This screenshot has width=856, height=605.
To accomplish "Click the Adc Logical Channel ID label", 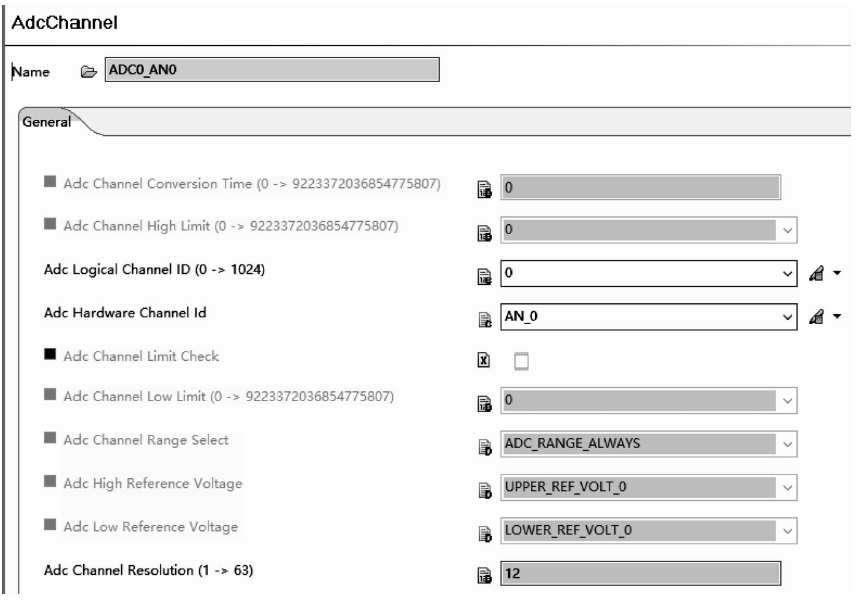I will (154, 270).
